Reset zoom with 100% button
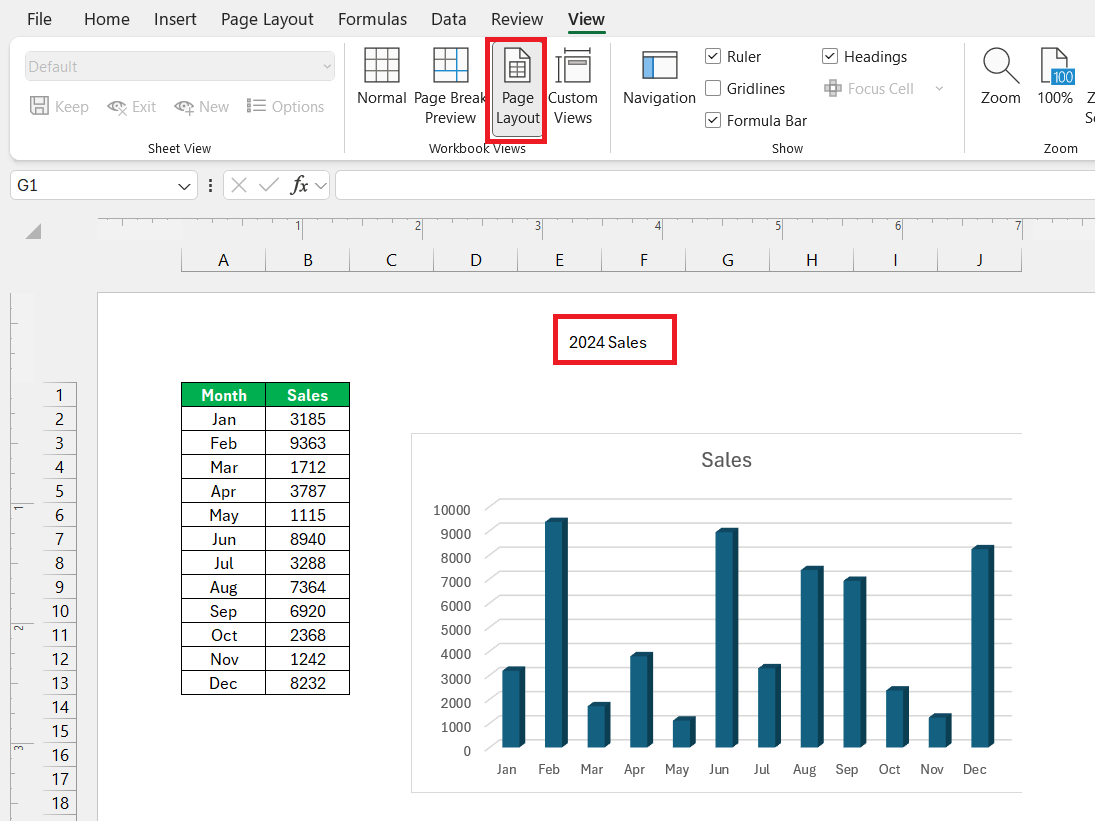This screenshot has height=821, width=1095. (x=1054, y=77)
